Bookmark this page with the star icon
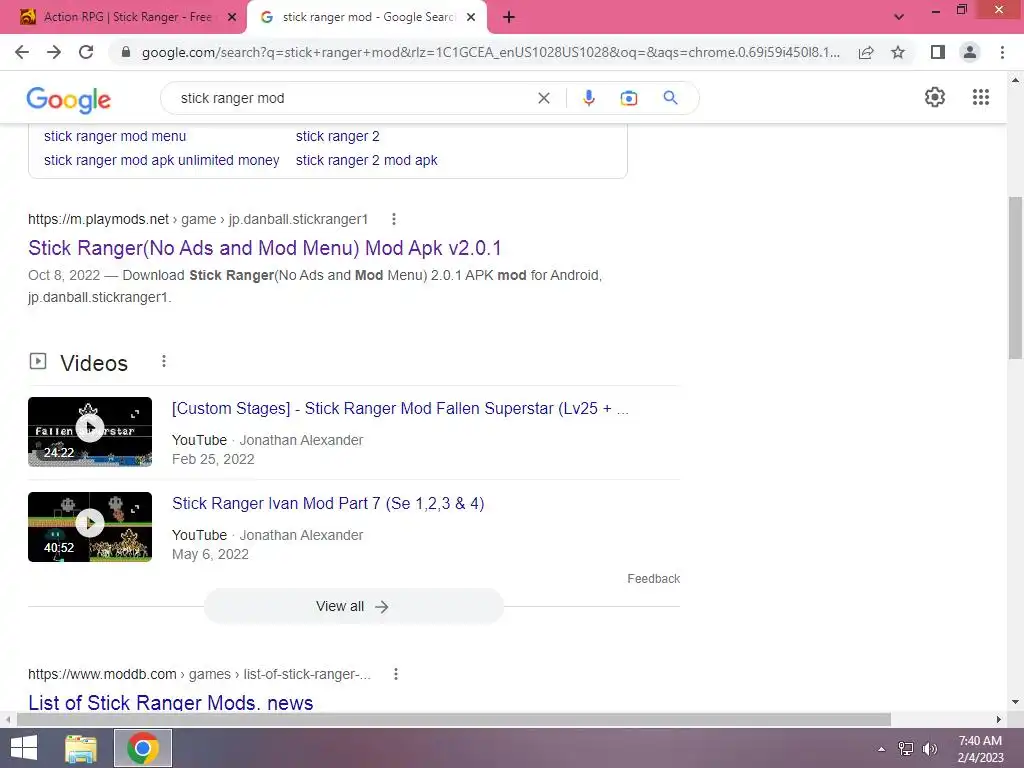This screenshot has height=768, width=1024. point(898,52)
